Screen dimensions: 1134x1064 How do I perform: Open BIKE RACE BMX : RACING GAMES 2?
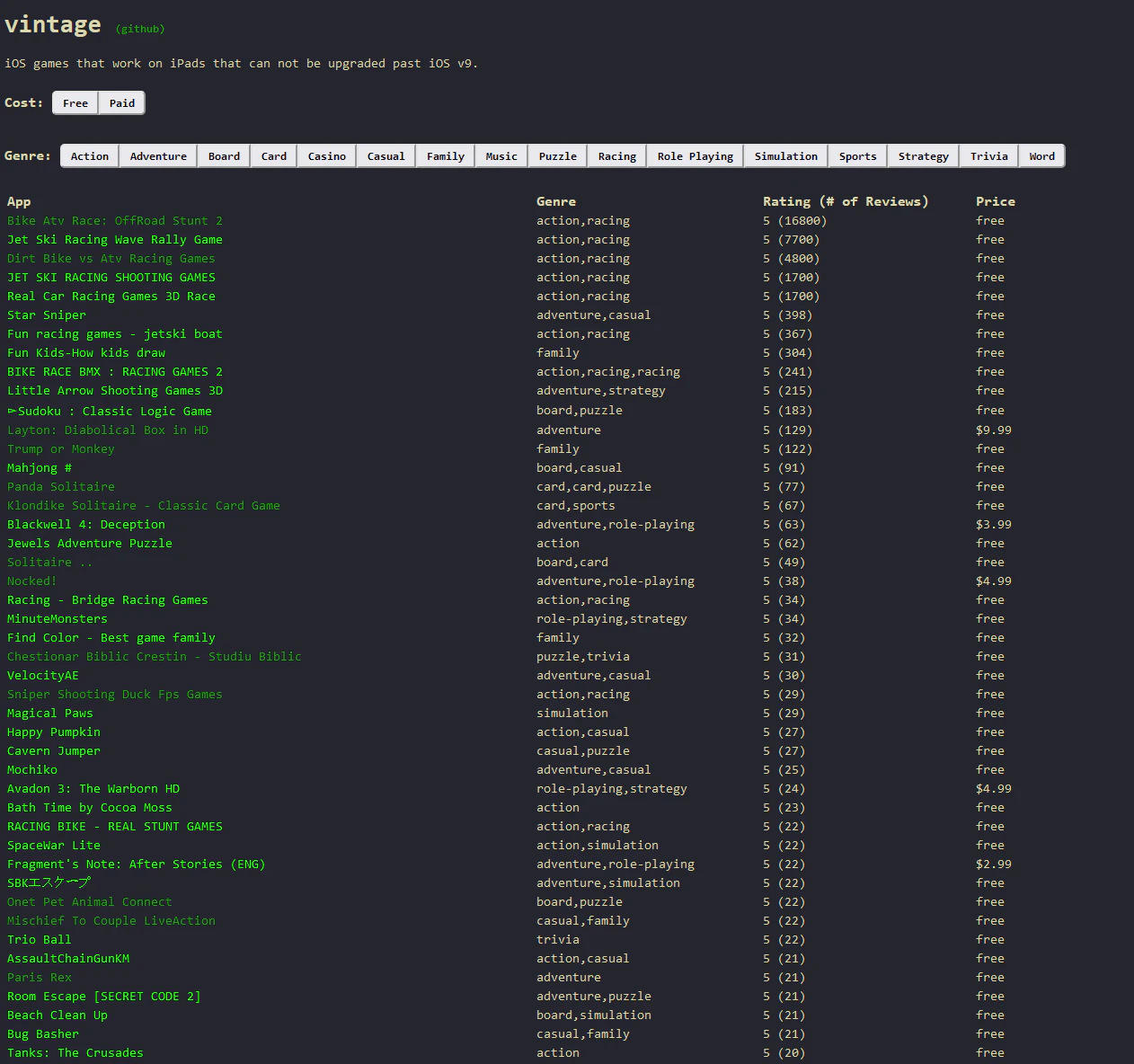pyautogui.click(x=115, y=372)
